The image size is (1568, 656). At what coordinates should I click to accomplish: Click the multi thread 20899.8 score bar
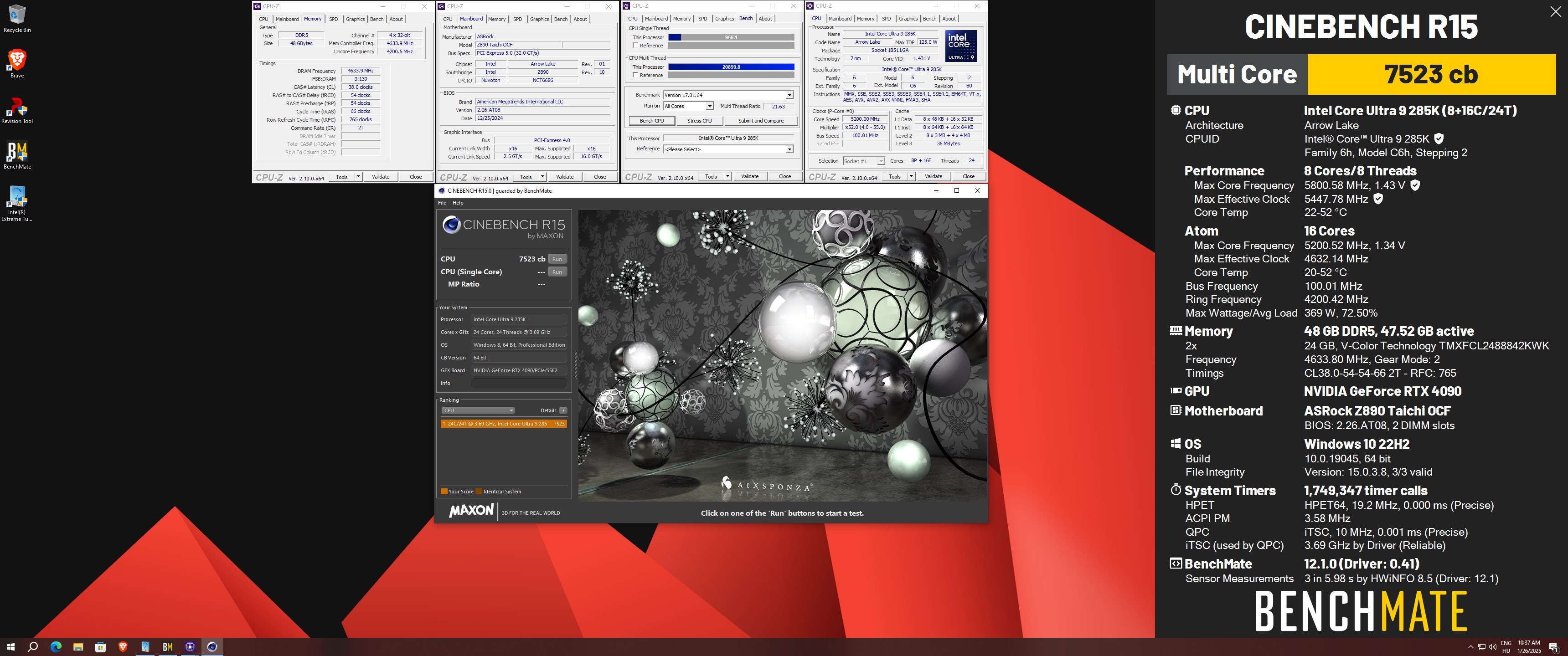(731, 67)
